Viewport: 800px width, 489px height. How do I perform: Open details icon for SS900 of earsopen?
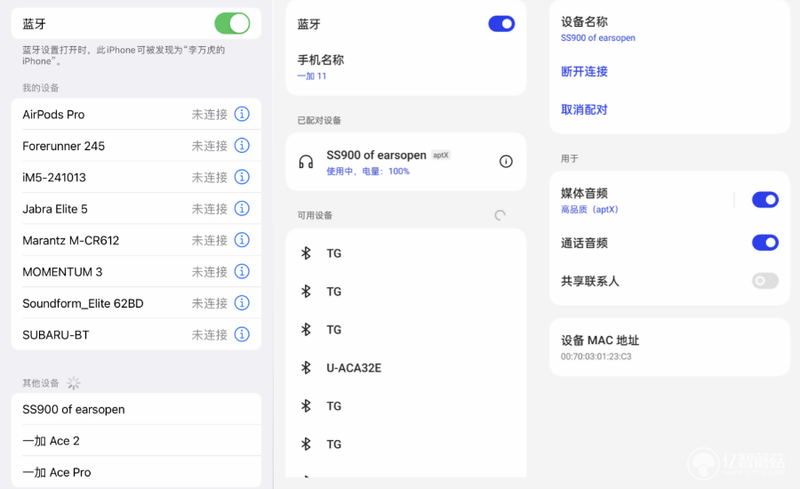(506, 162)
